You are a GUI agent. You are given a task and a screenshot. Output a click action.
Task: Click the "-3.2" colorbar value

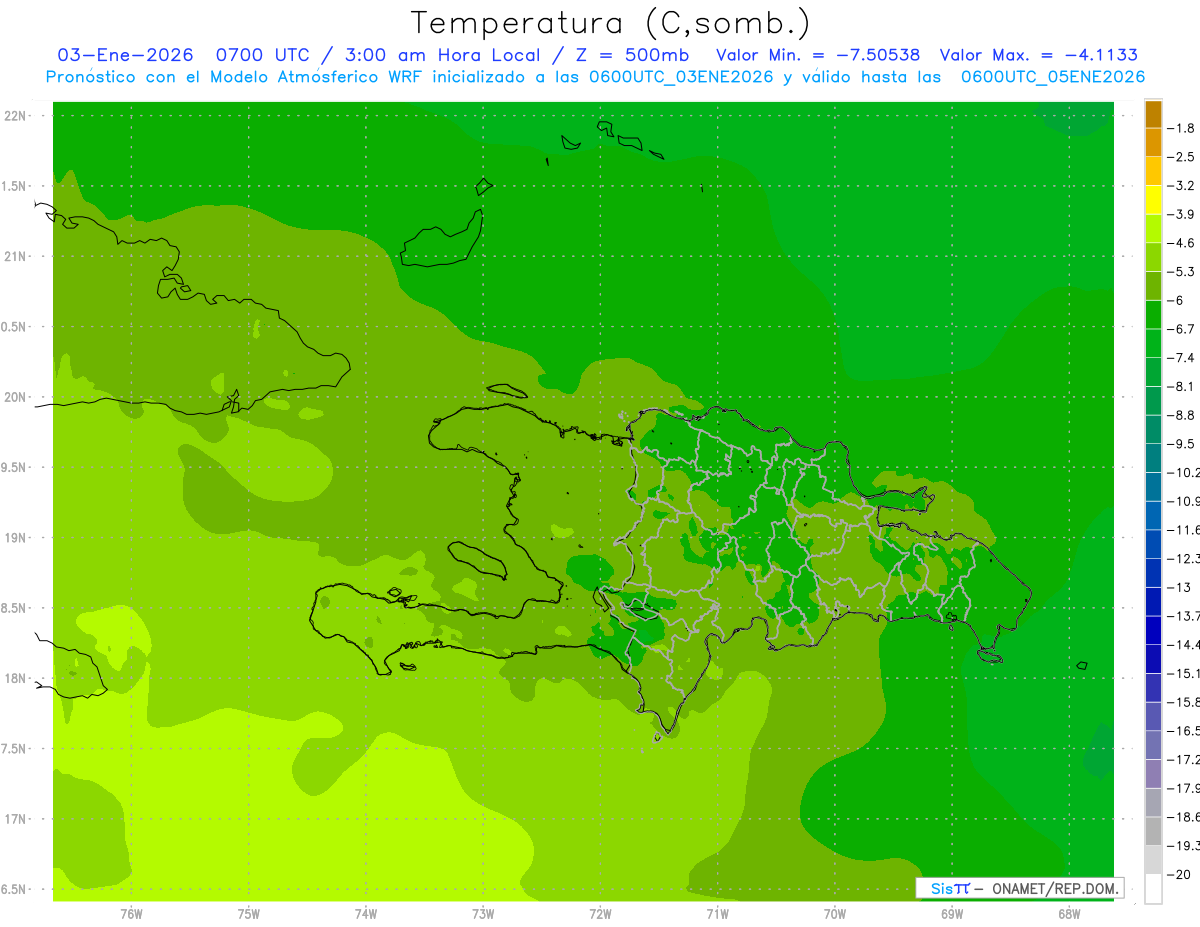(1182, 185)
